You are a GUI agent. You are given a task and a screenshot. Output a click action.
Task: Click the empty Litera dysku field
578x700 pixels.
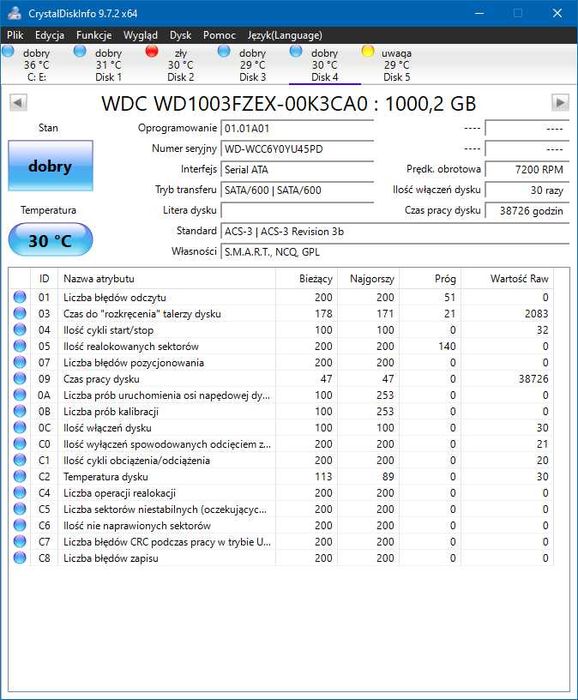pos(297,211)
